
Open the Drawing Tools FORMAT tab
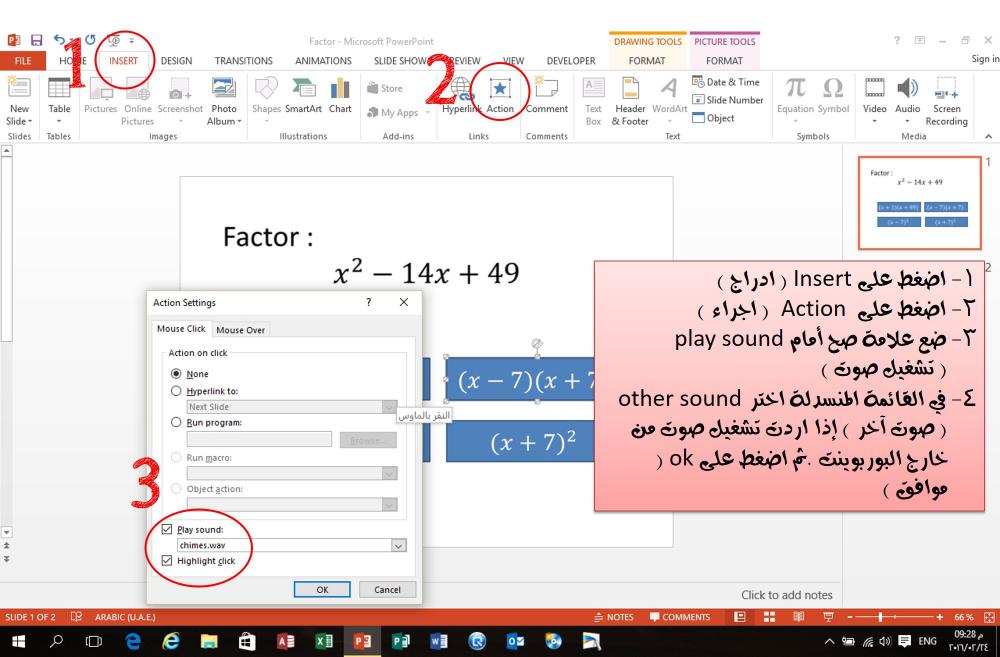[x=647, y=61]
